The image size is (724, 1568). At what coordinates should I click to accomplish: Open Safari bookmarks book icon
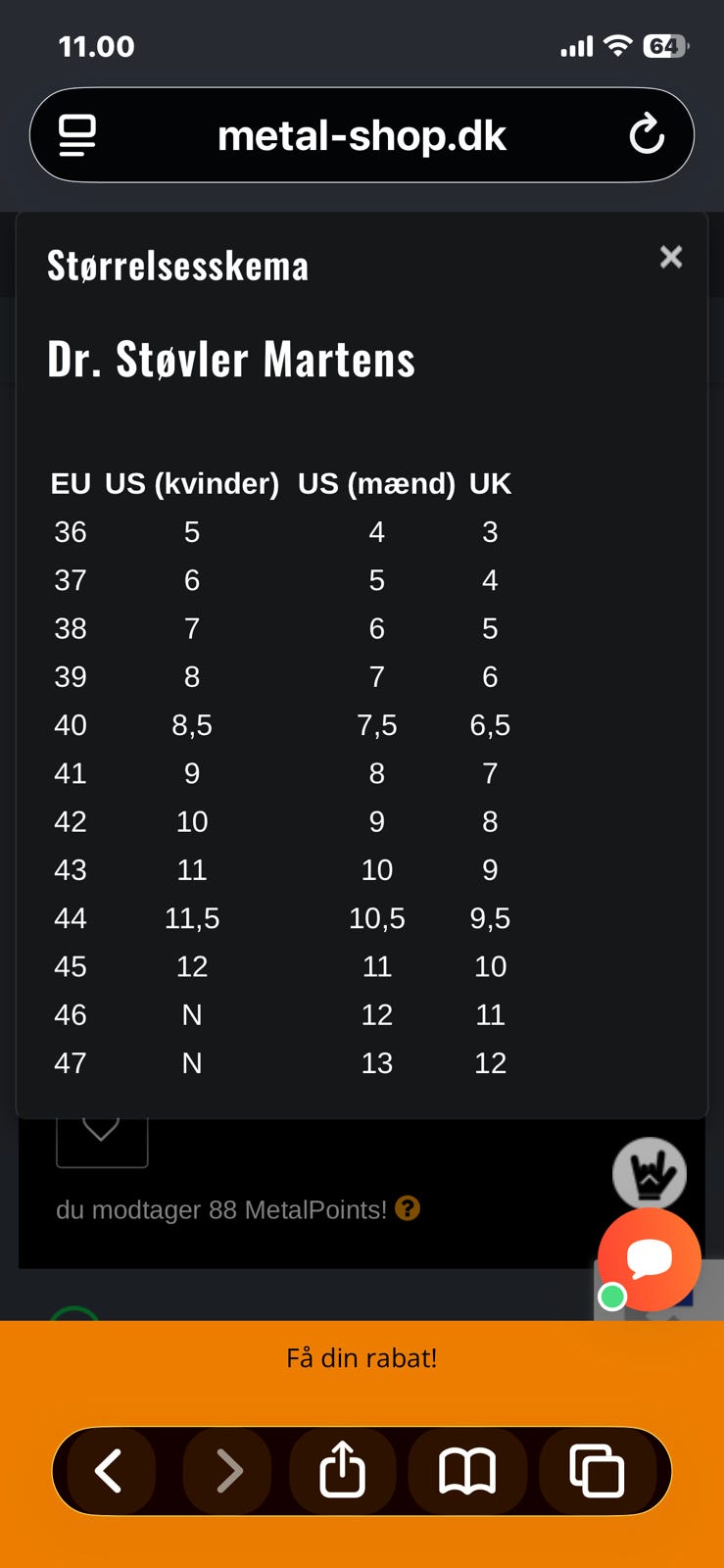tap(467, 1471)
